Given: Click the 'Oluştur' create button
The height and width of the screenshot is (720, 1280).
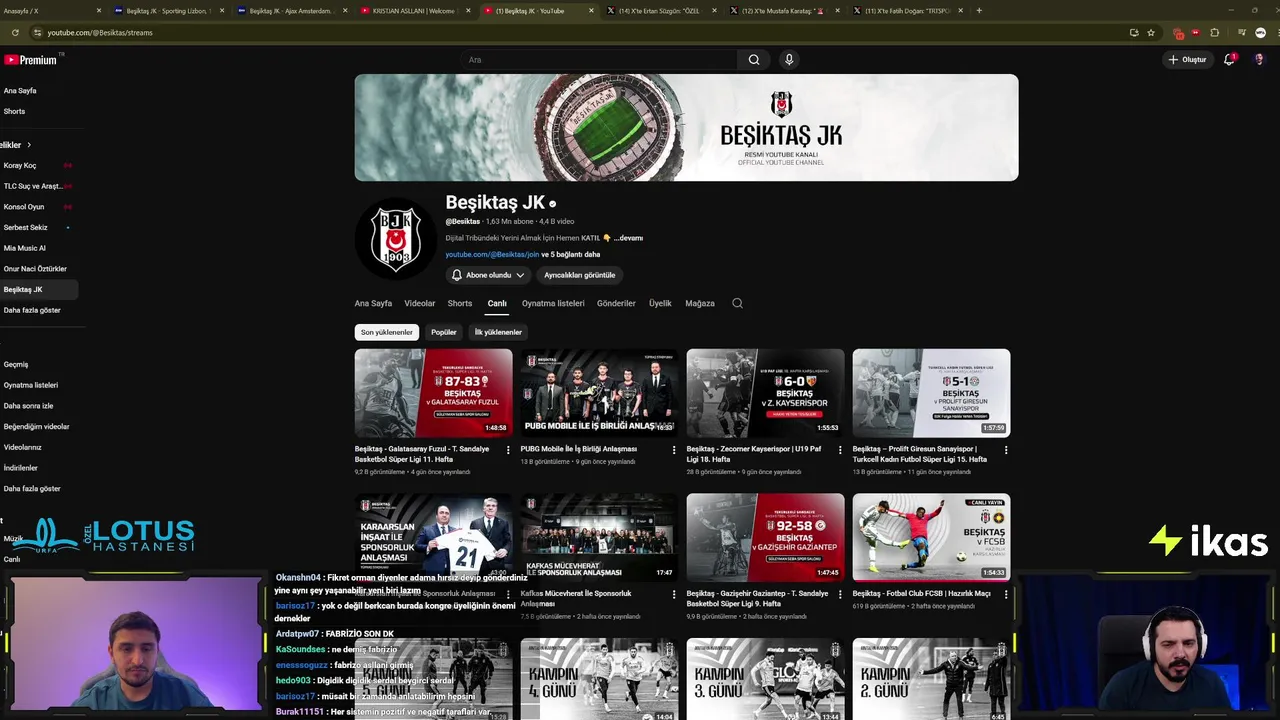Looking at the screenshot, I should point(1187,60).
